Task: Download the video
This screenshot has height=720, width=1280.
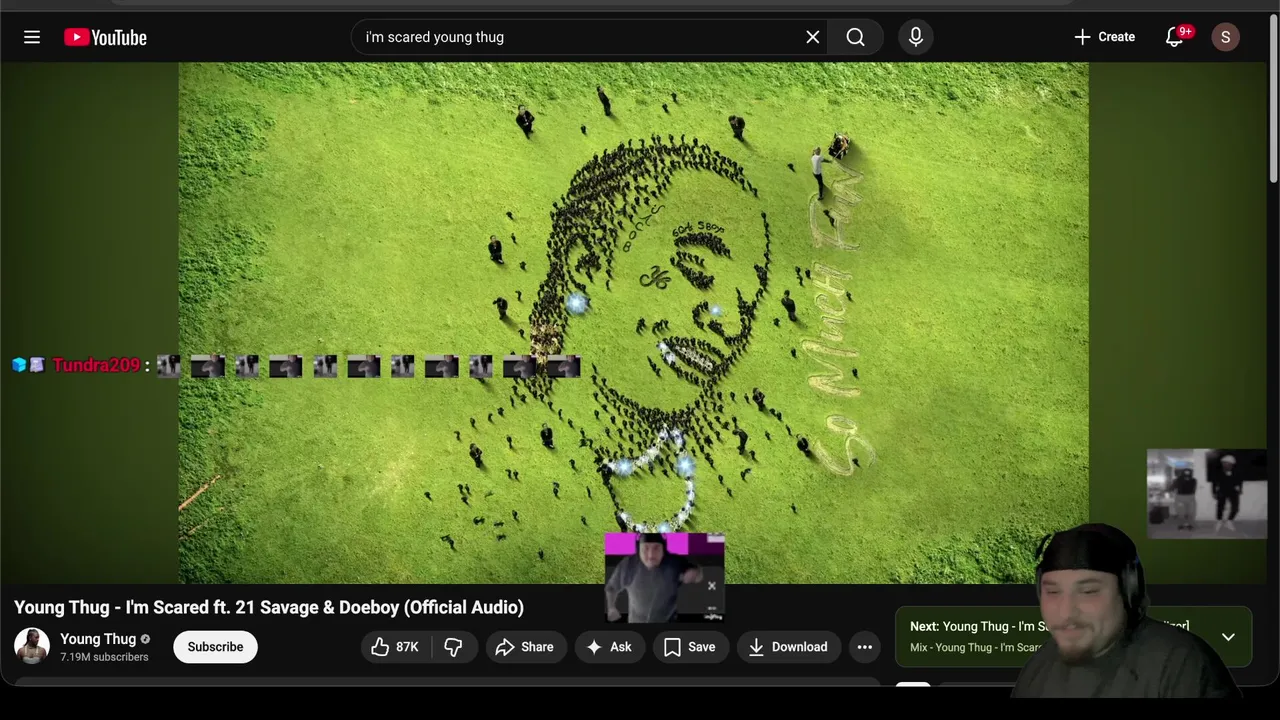Action: 789,647
